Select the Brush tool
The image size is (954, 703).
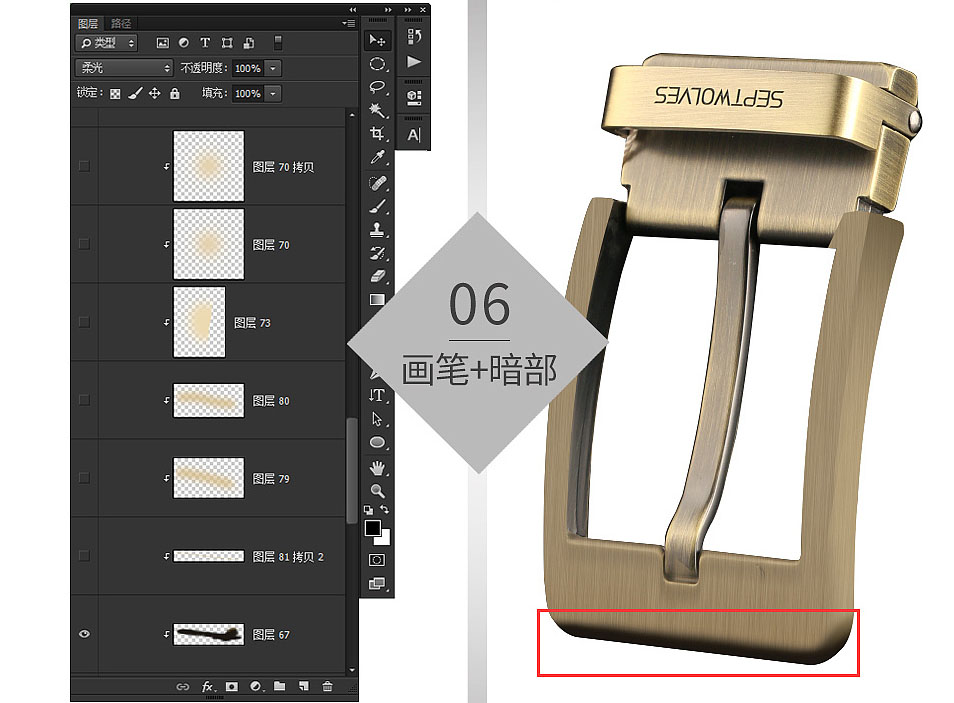pyautogui.click(x=377, y=206)
